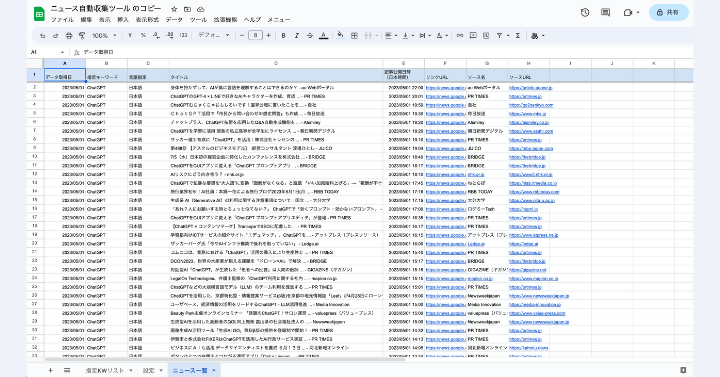
Task: Move the document to a folder
Action: (187, 9)
